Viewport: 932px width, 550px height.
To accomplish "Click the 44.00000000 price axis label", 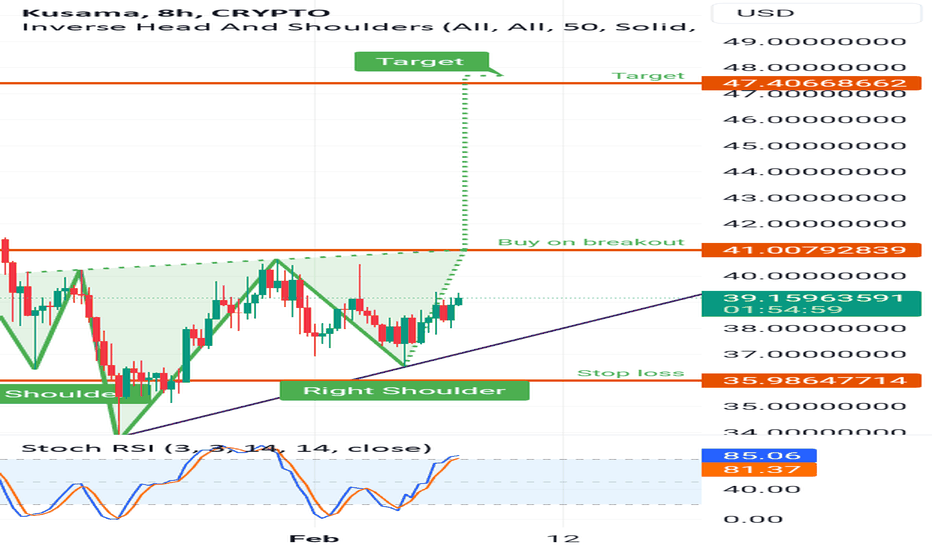I will pos(815,172).
